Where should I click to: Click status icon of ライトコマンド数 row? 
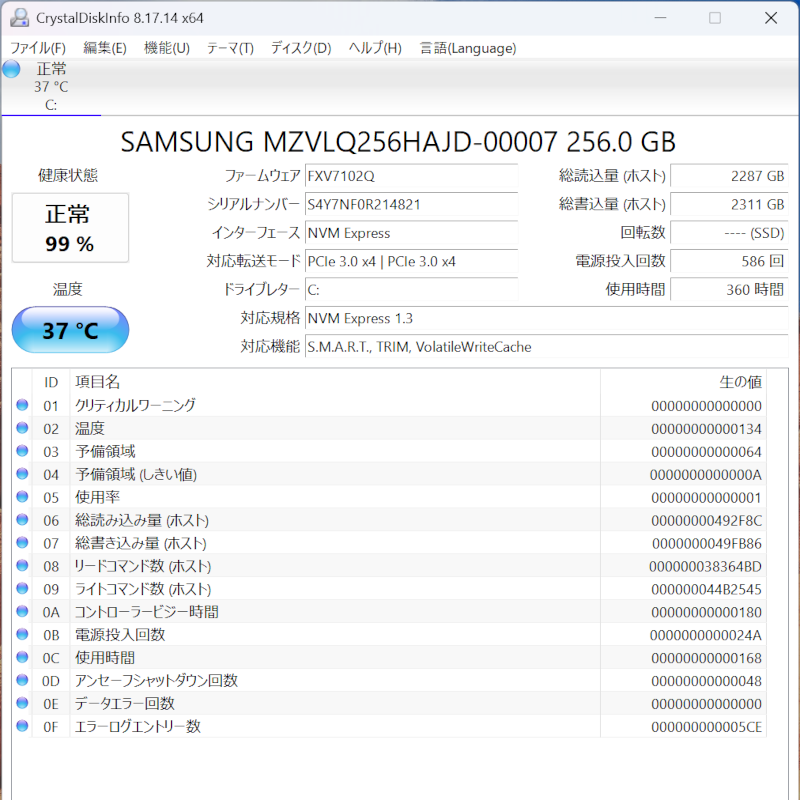click(22, 589)
